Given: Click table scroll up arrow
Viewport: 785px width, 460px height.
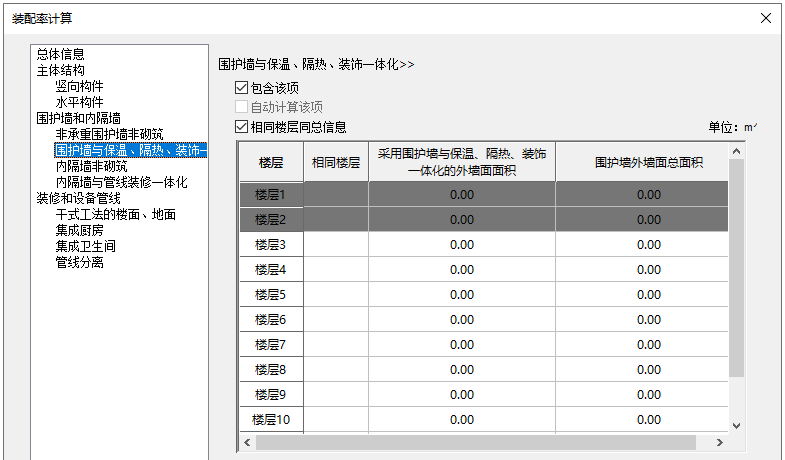Looking at the screenshot, I should point(737,151).
